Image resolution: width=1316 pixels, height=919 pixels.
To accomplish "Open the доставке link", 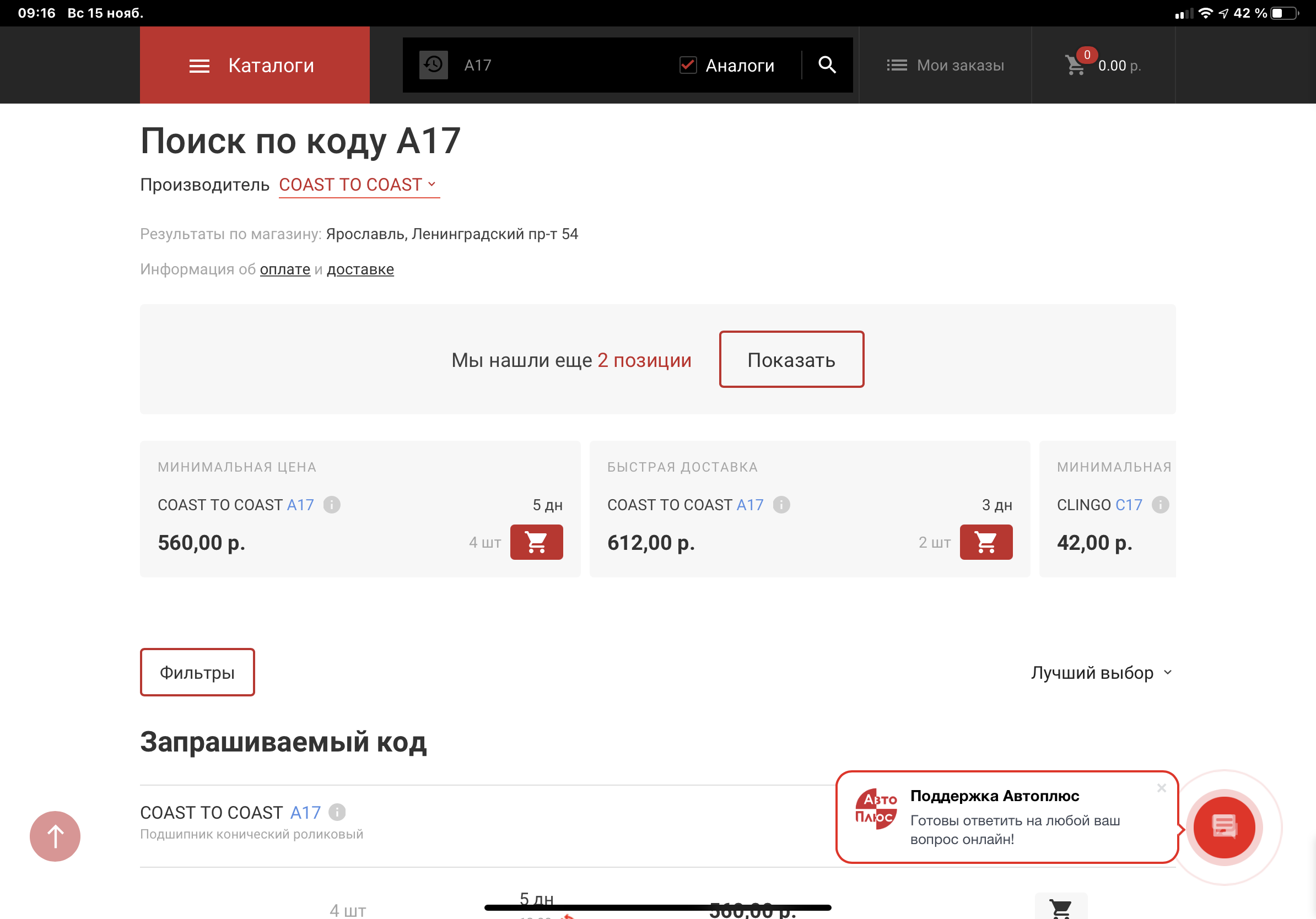I will click(x=360, y=269).
